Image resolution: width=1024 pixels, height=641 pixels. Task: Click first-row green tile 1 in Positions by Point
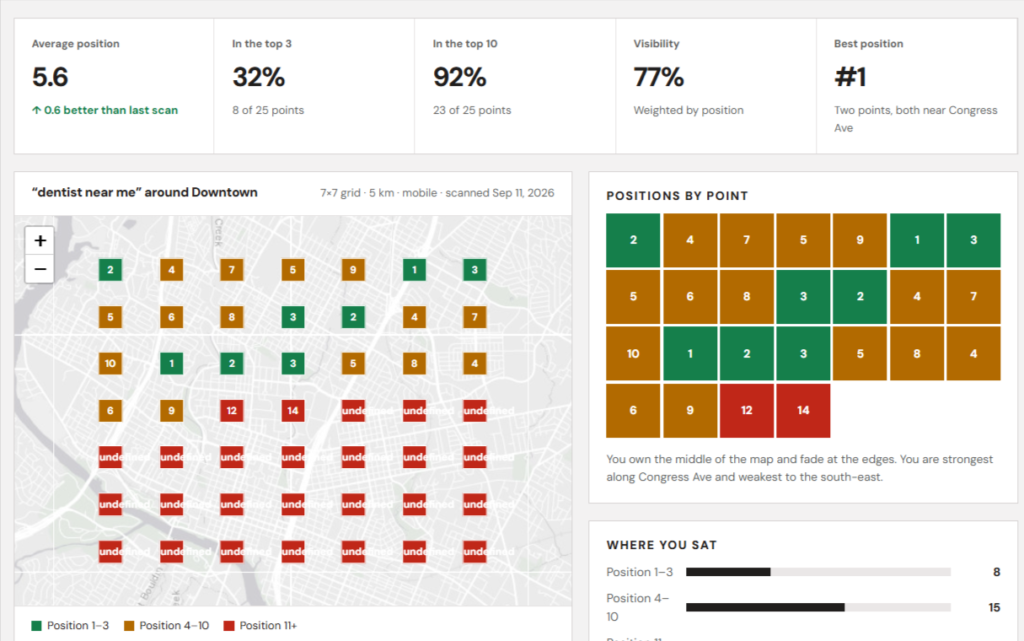[x=917, y=240]
